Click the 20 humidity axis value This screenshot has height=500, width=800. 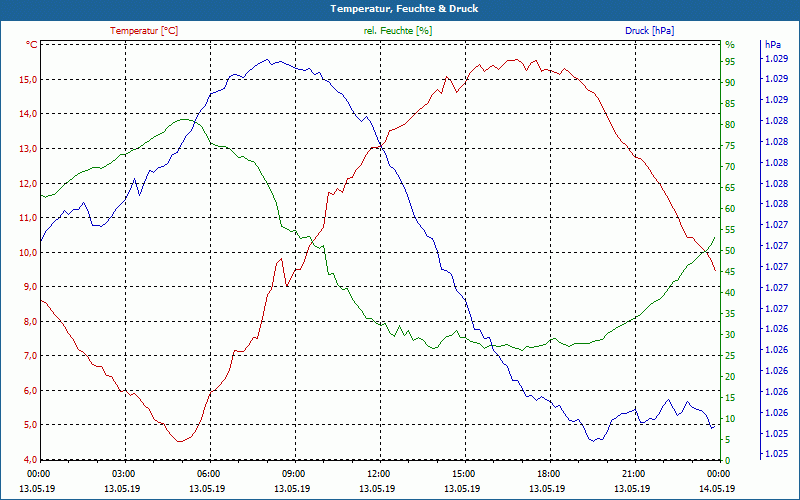point(730,377)
